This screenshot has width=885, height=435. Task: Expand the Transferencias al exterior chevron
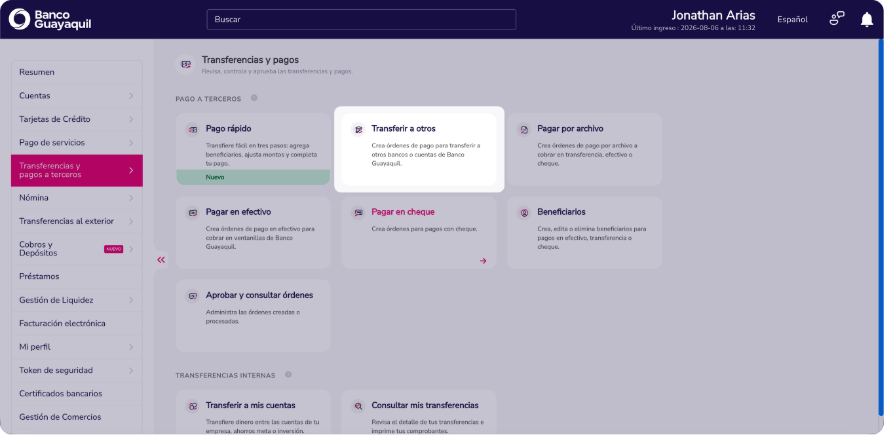[131, 221]
